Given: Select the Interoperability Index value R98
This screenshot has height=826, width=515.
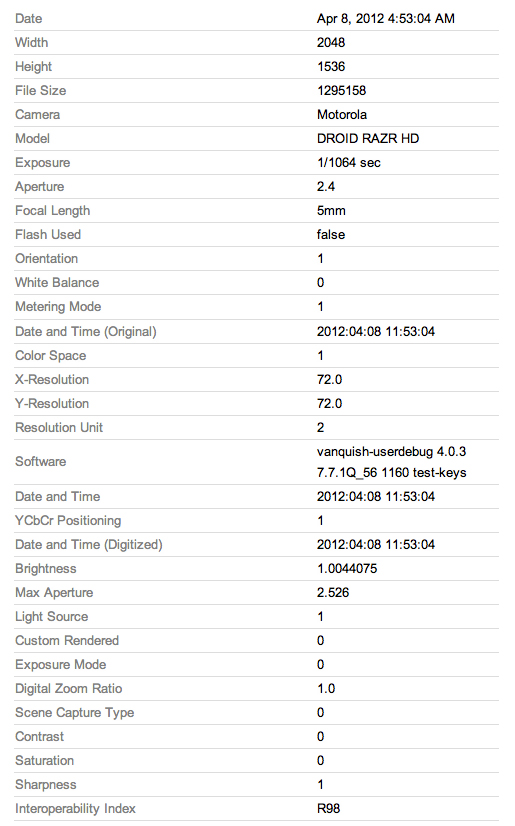Looking at the screenshot, I should click(x=329, y=809).
